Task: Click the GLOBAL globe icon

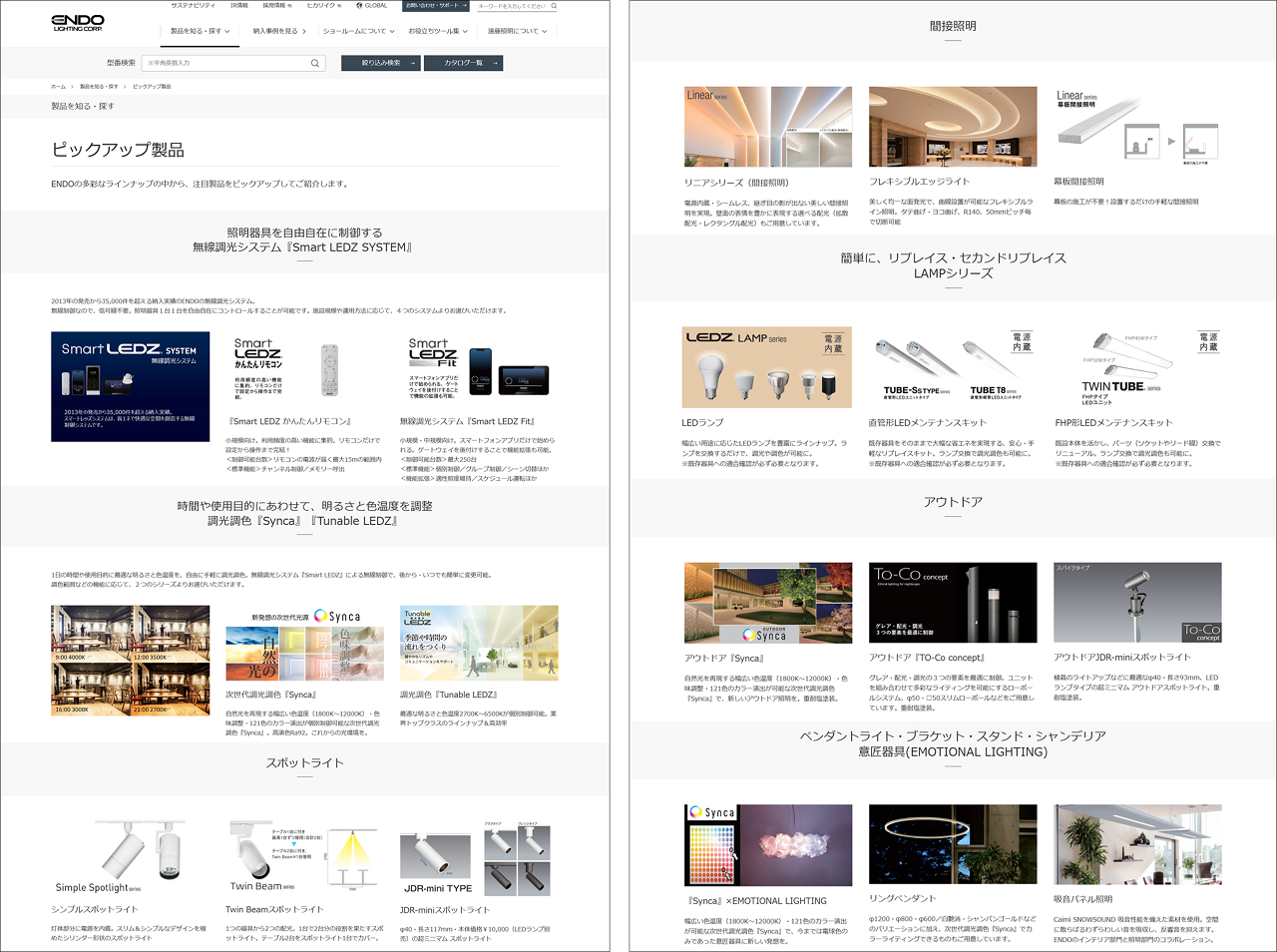Action: click(359, 6)
